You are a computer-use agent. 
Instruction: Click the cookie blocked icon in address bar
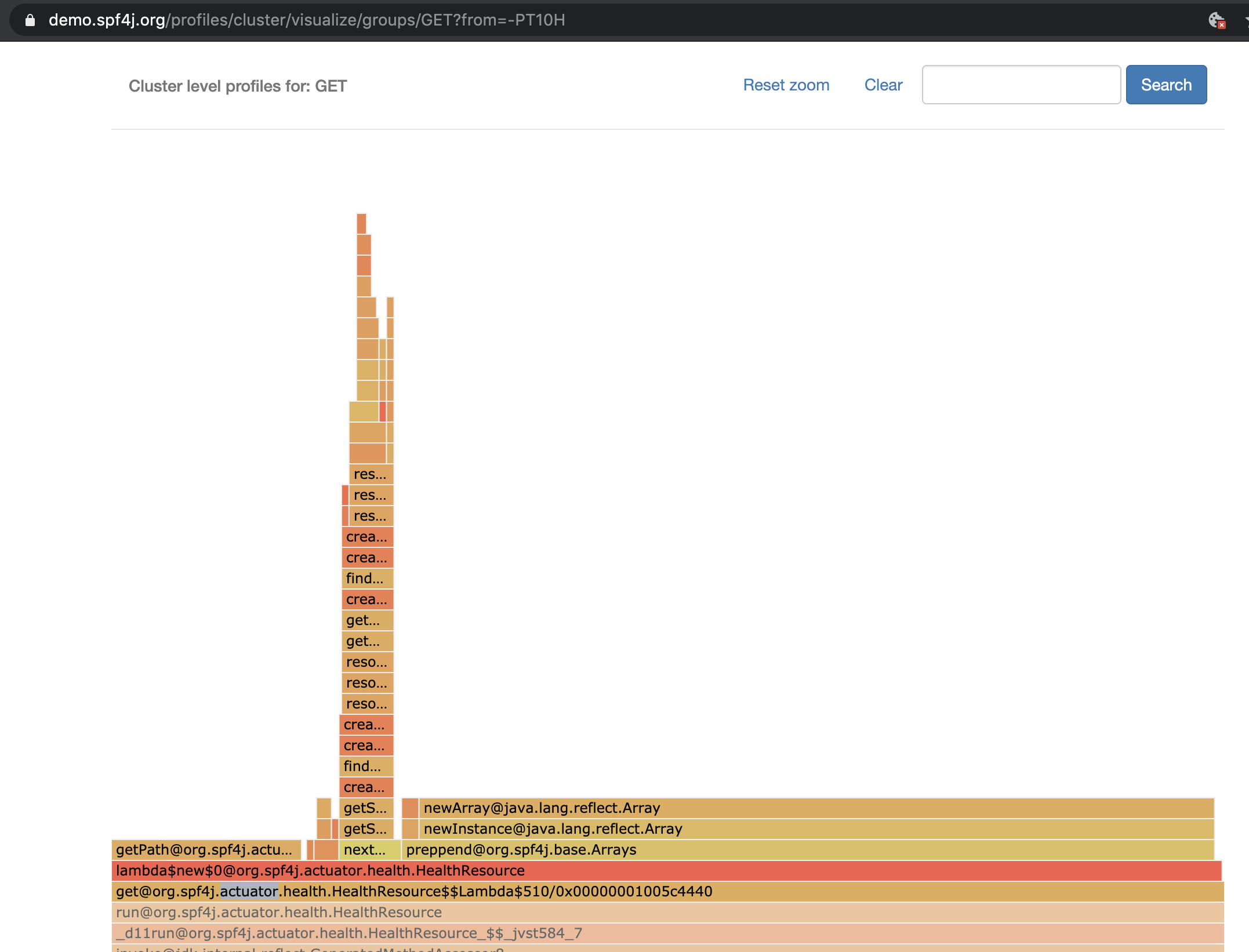point(1217,20)
